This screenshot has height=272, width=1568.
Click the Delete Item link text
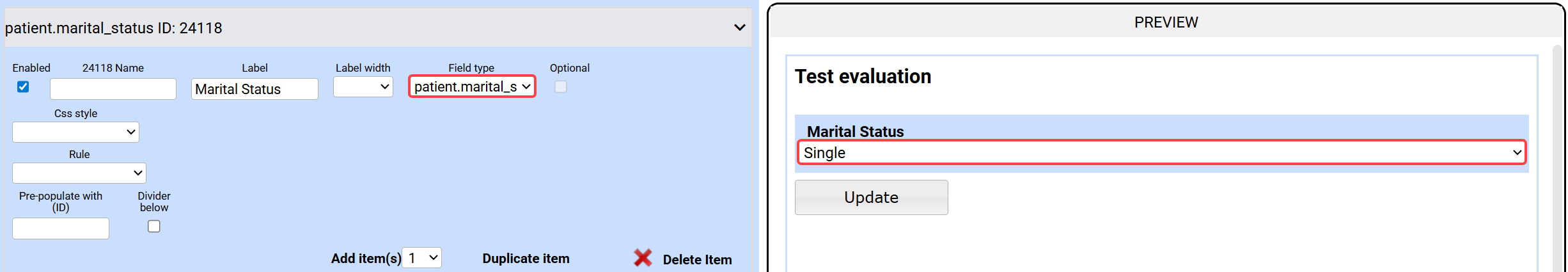697,259
